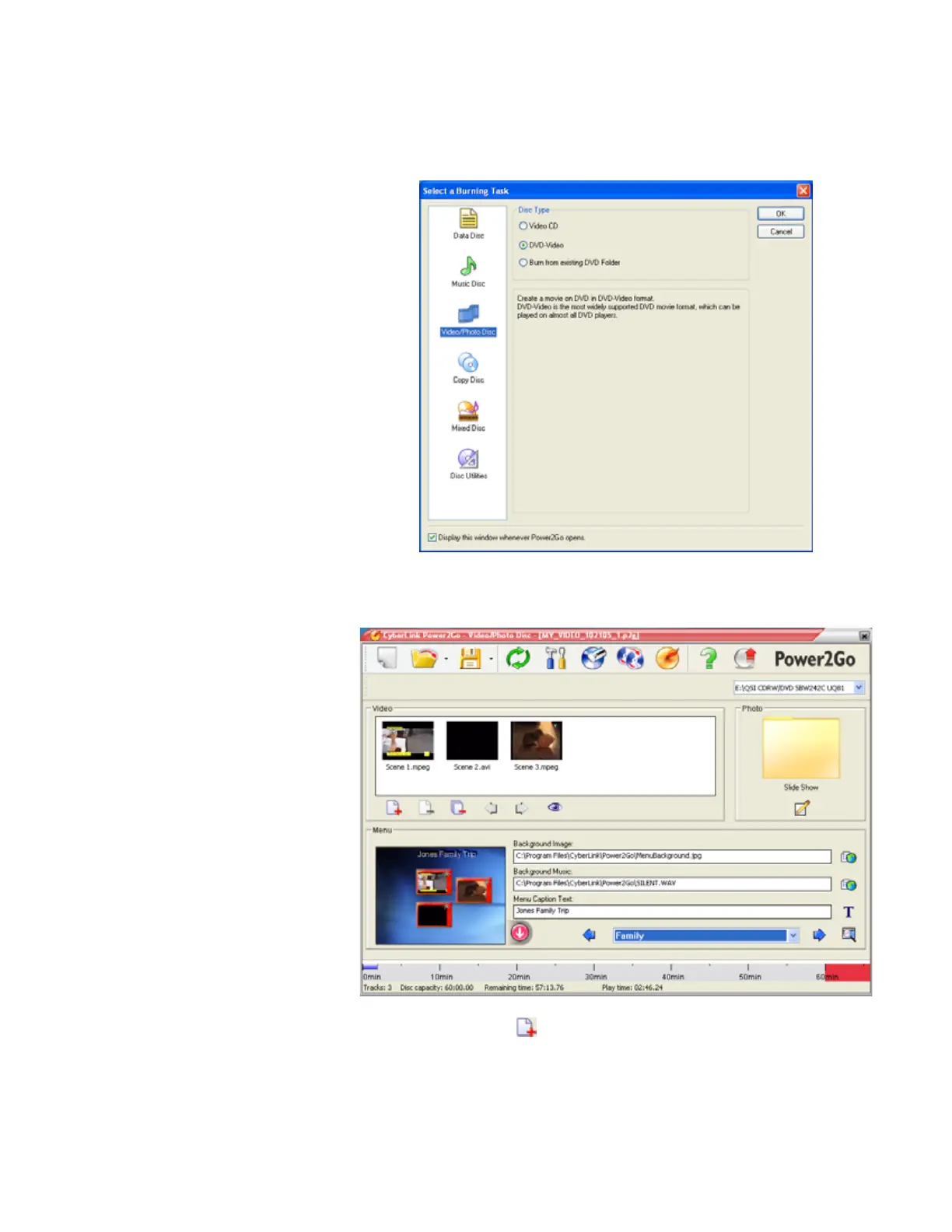
Task: Browse for a background music file
Action: (849, 885)
